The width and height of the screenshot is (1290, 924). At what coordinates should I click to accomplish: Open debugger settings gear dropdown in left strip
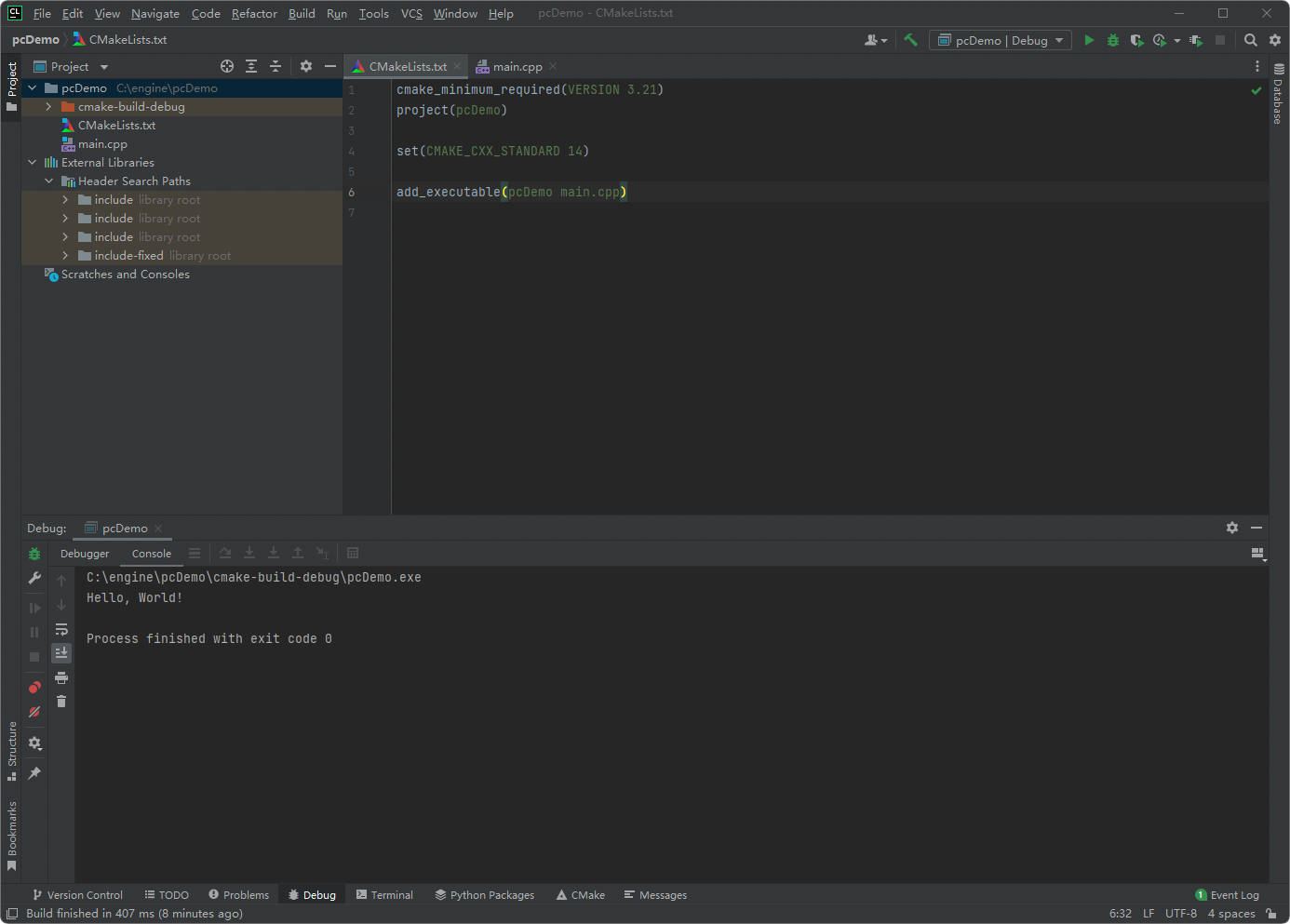[34, 743]
